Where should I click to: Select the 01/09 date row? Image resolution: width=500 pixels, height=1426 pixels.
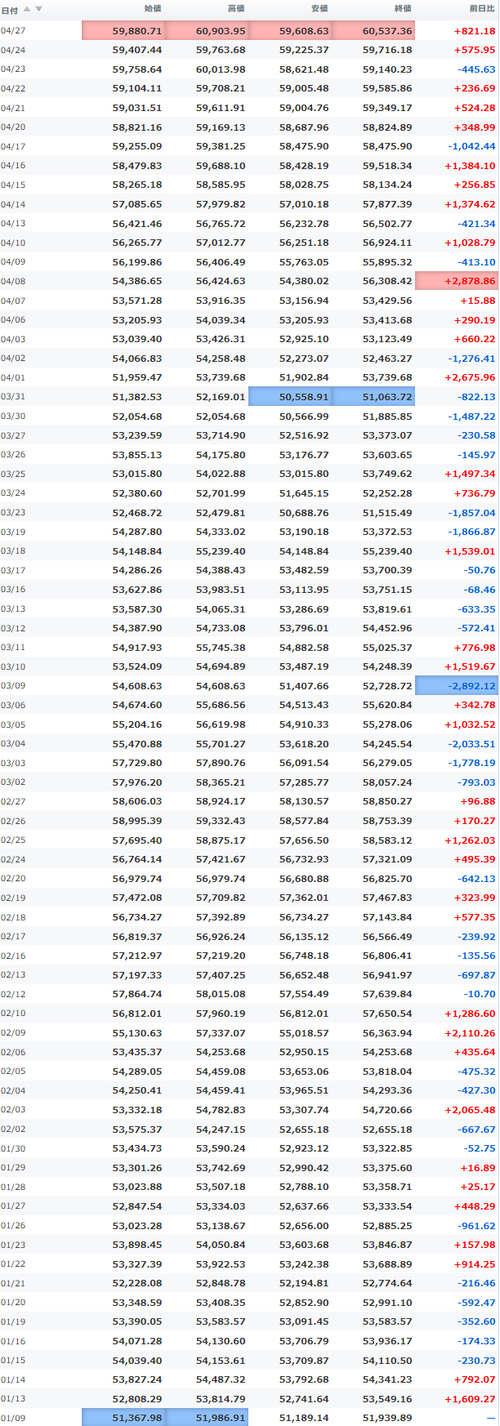(x=250, y=1417)
